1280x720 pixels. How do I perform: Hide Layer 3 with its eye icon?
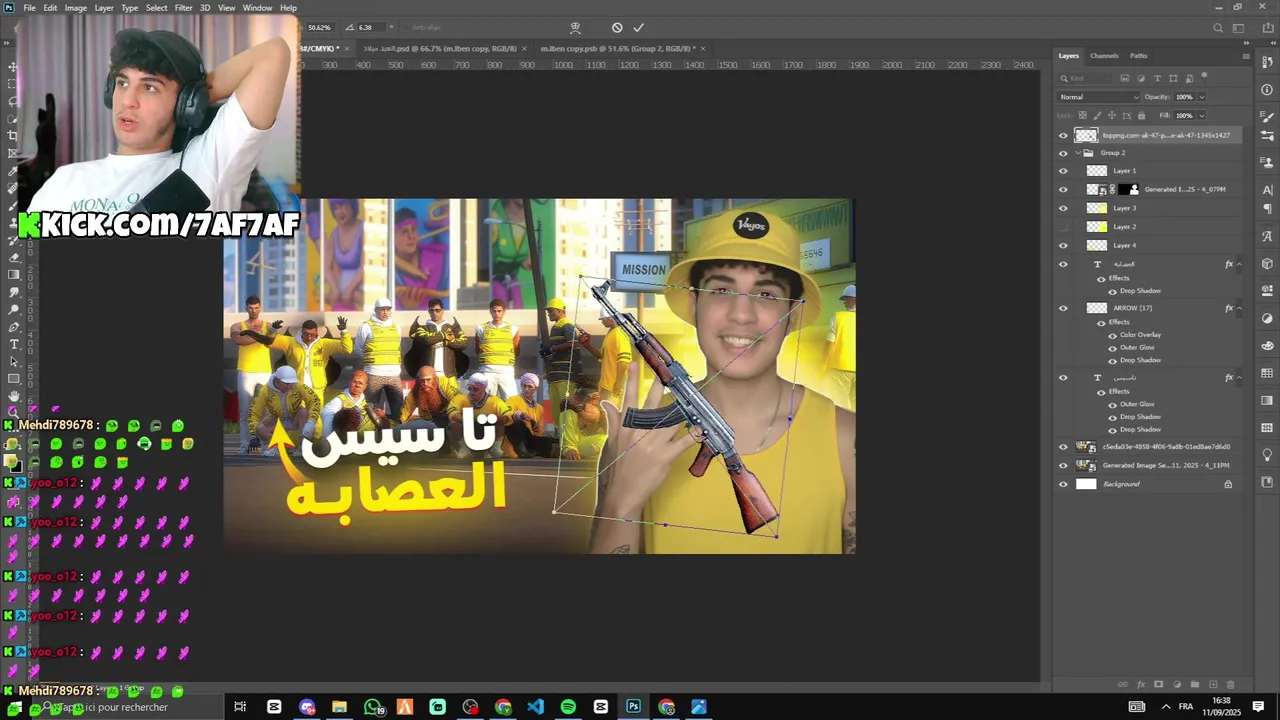tap(1063, 208)
